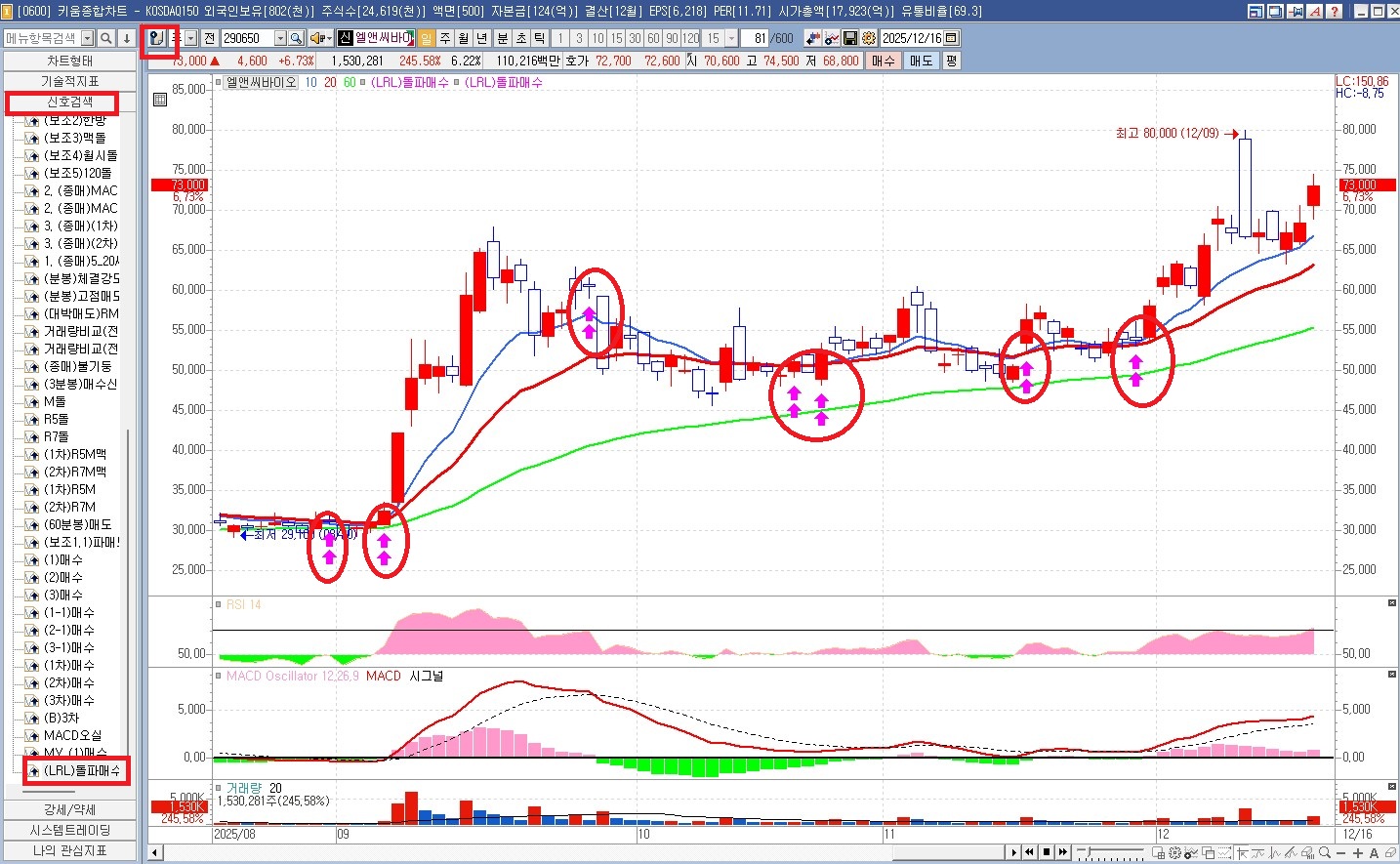Viewport: 1400px width, 864px height.
Task: Click the magnifier search icon beside menu search box
Action: (x=106, y=38)
